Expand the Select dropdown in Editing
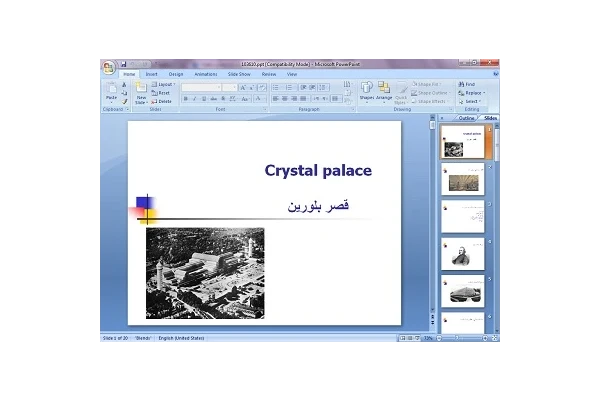 (471, 101)
